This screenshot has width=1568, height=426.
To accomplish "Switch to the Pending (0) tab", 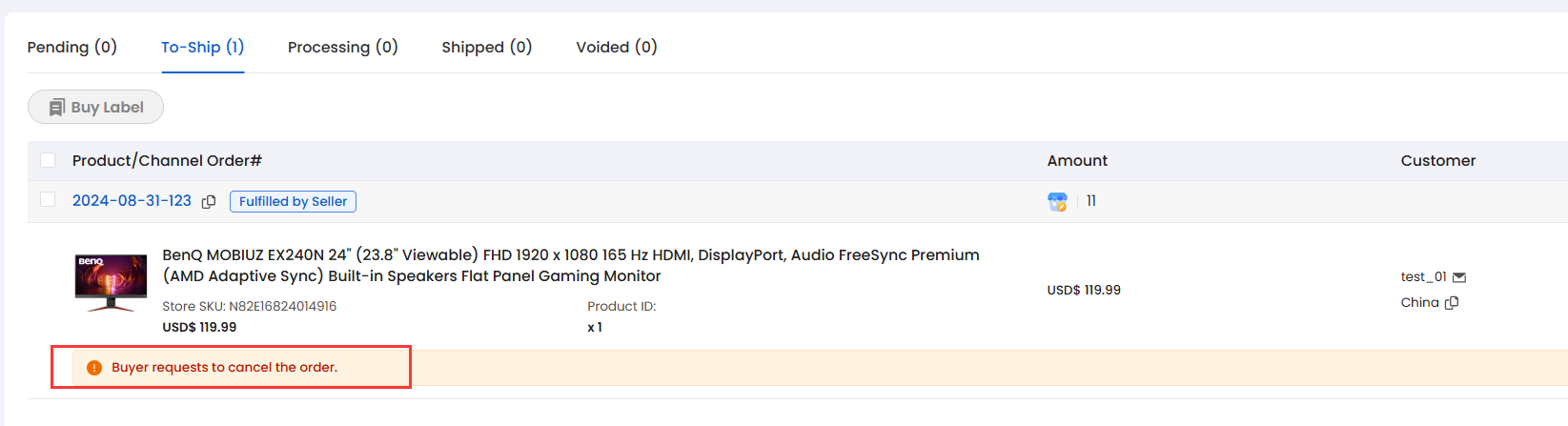I will (x=72, y=47).
